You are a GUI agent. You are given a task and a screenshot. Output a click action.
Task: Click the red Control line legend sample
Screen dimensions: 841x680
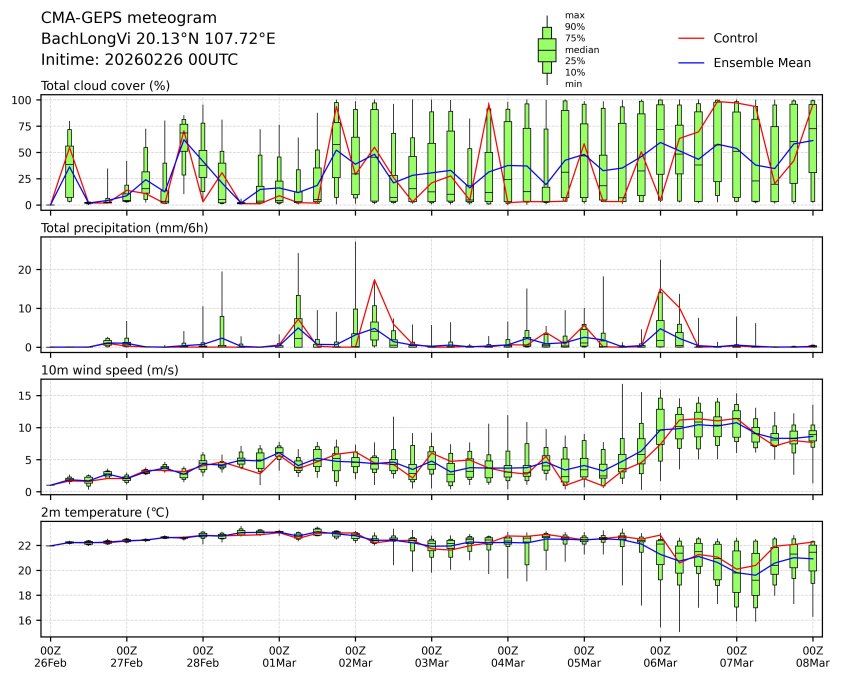click(691, 39)
